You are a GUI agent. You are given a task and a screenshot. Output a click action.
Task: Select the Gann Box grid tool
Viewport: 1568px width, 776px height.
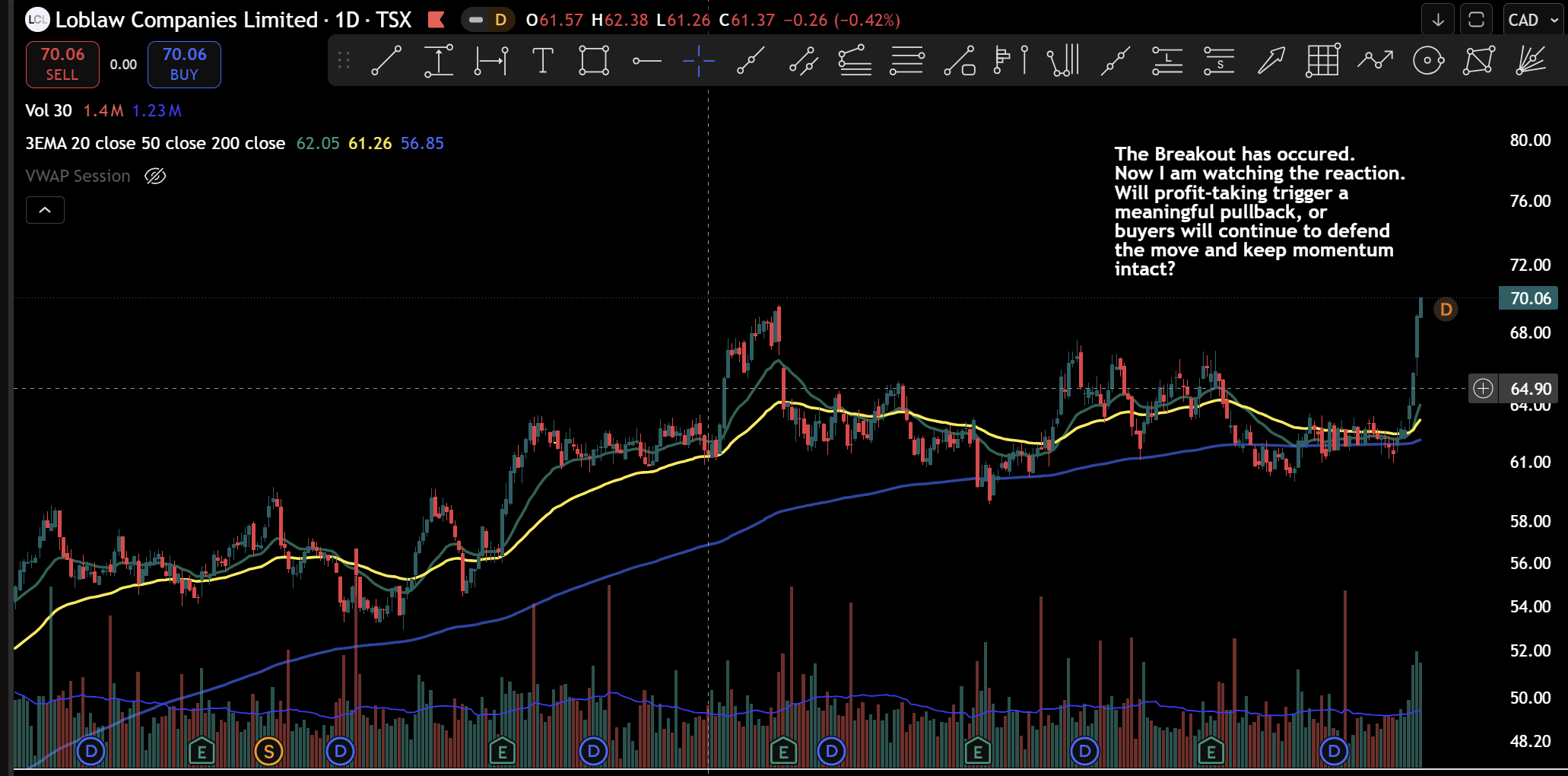pos(1323,61)
